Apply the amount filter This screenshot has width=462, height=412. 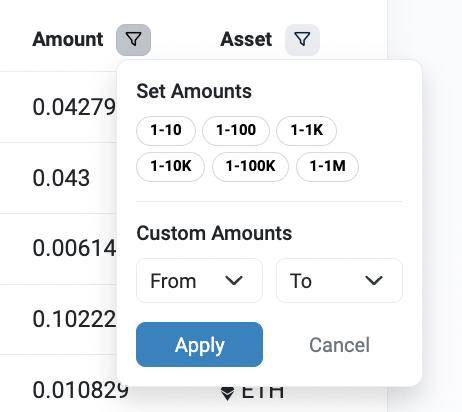[199, 345]
